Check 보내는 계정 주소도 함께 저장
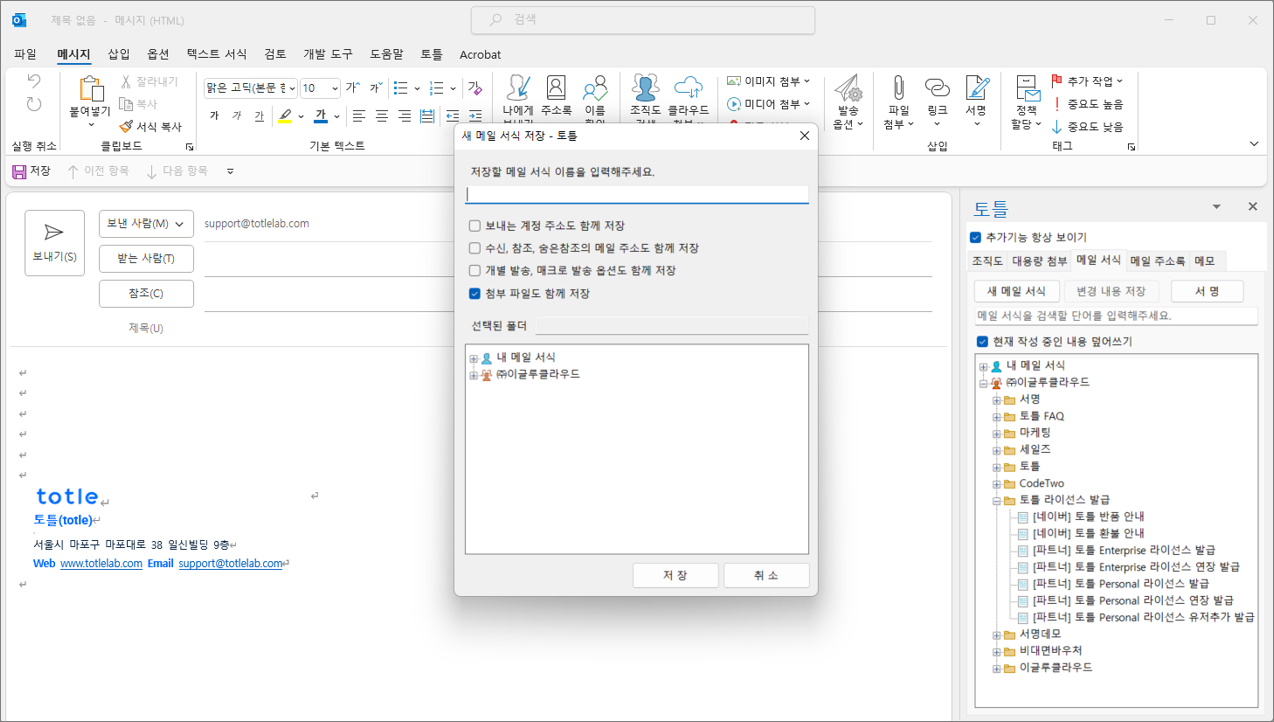 [475, 226]
